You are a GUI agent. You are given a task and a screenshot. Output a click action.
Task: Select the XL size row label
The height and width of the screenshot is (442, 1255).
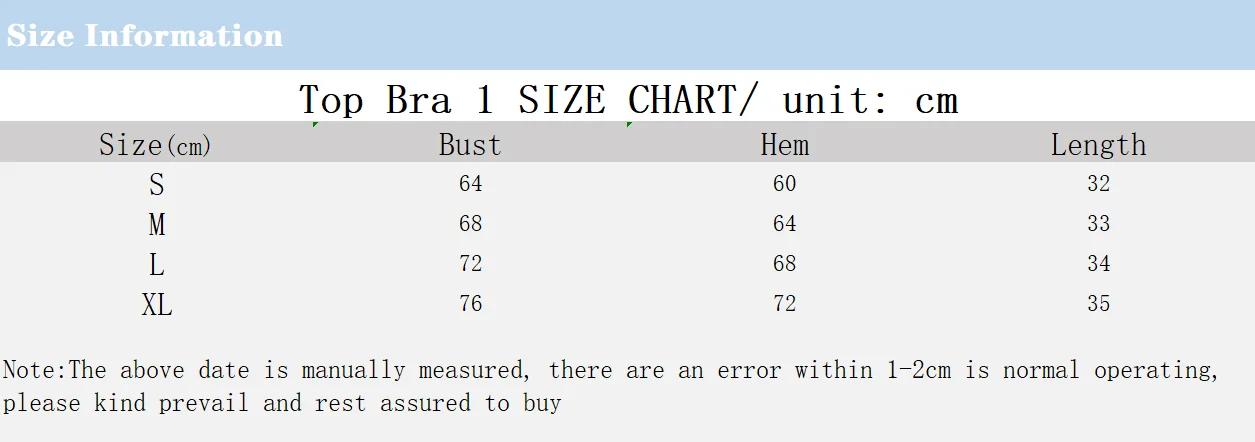157,305
